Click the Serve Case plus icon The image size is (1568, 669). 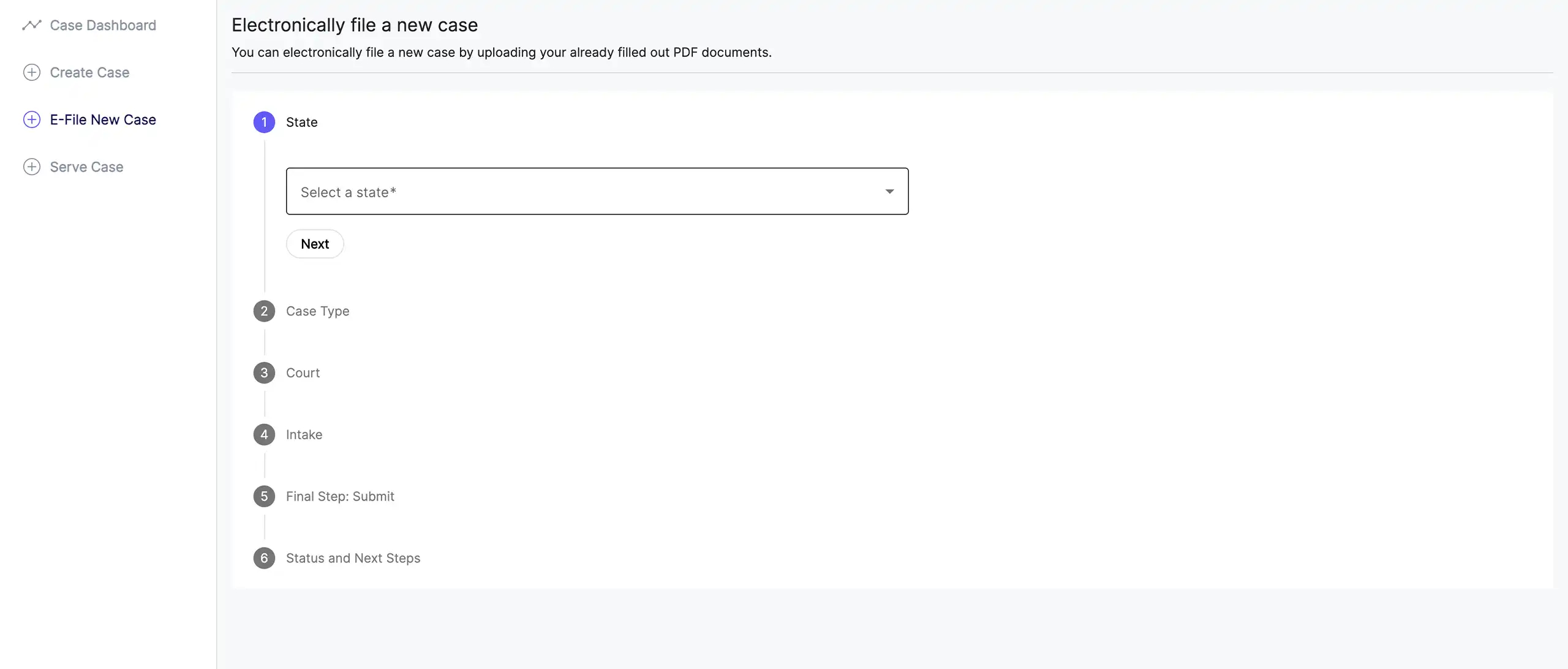32,167
